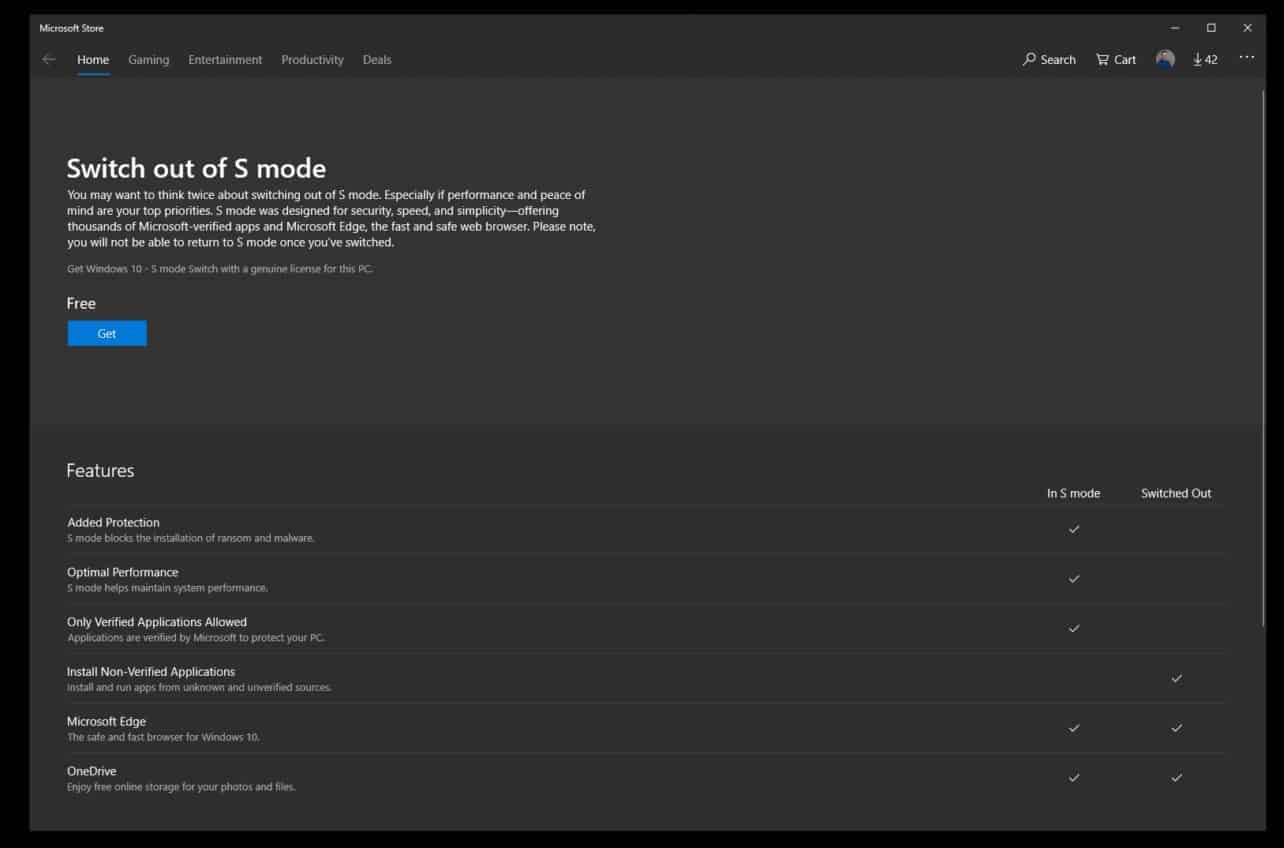Select the Optimal Performance feature title
This screenshot has width=1284, height=848.
pos(122,572)
